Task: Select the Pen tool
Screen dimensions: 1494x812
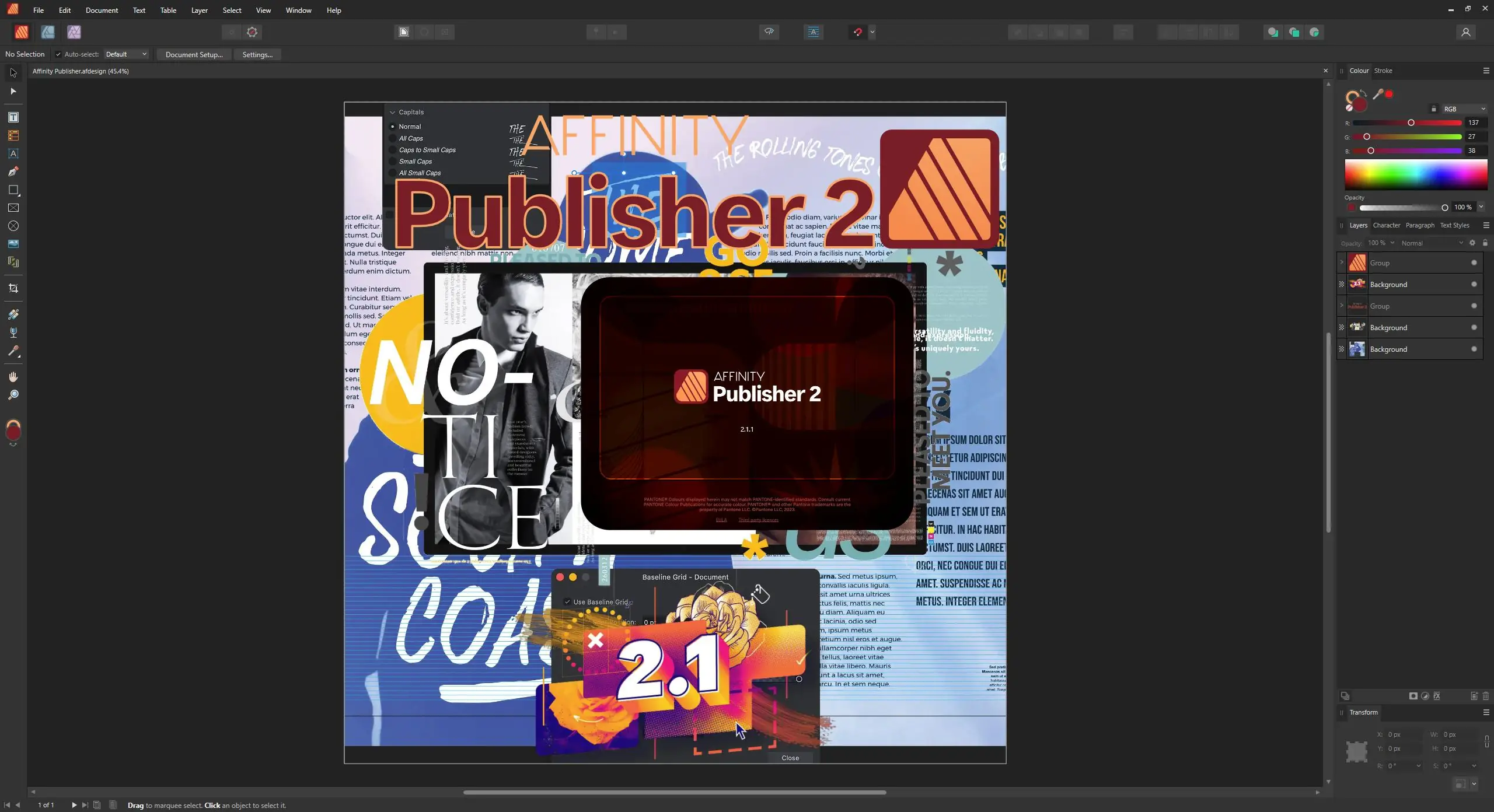Action: [13, 171]
